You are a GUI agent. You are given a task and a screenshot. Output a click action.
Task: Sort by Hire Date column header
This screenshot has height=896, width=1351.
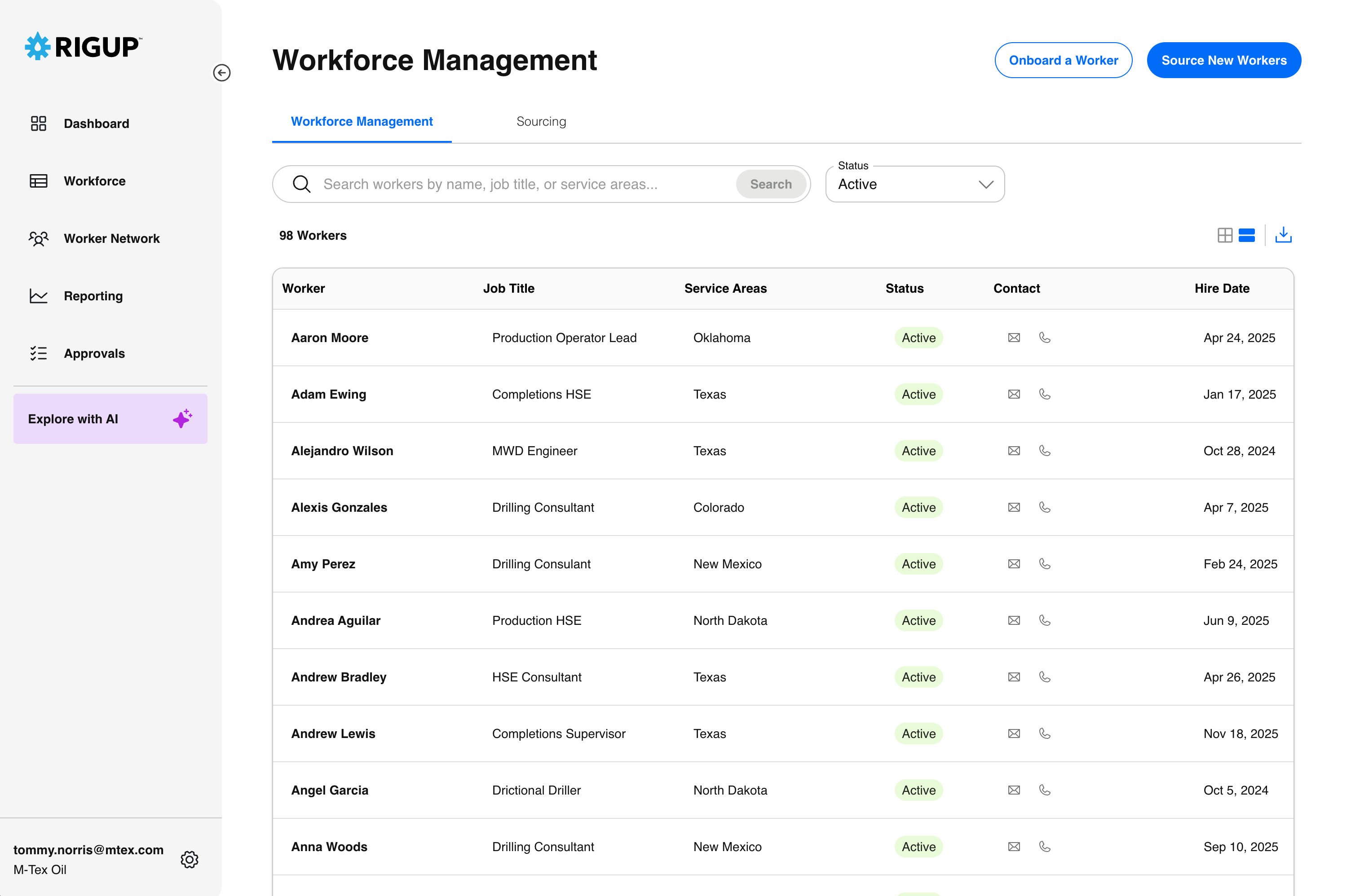(1222, 289)
